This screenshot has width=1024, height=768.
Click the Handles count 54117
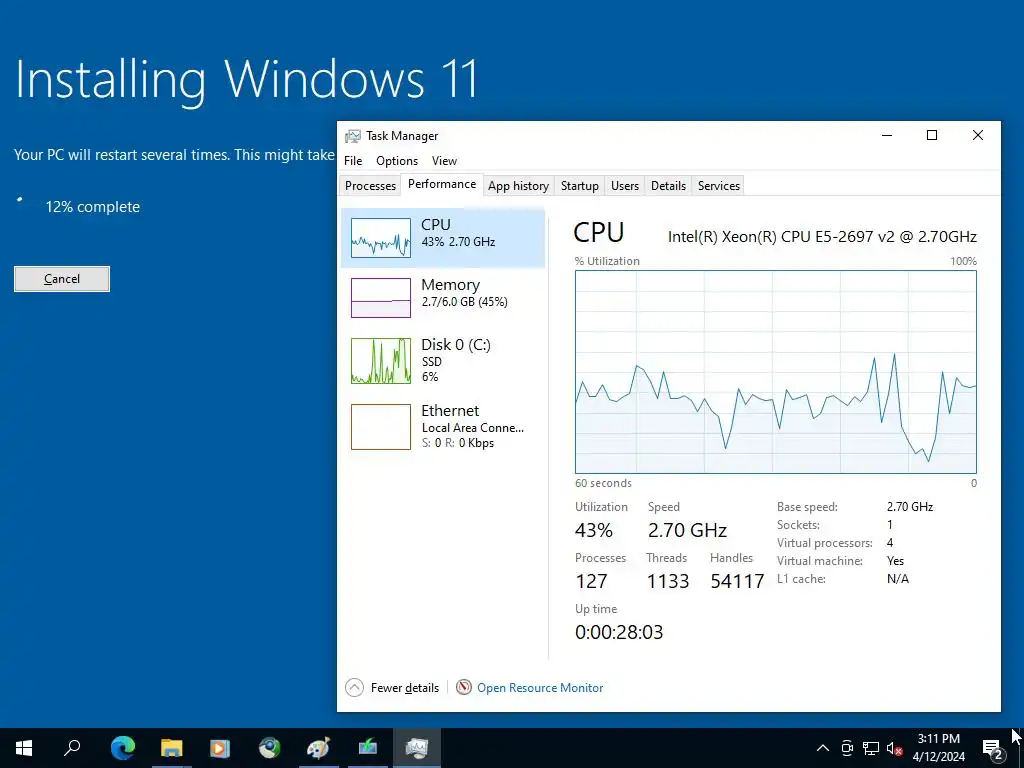pos(737,581)
